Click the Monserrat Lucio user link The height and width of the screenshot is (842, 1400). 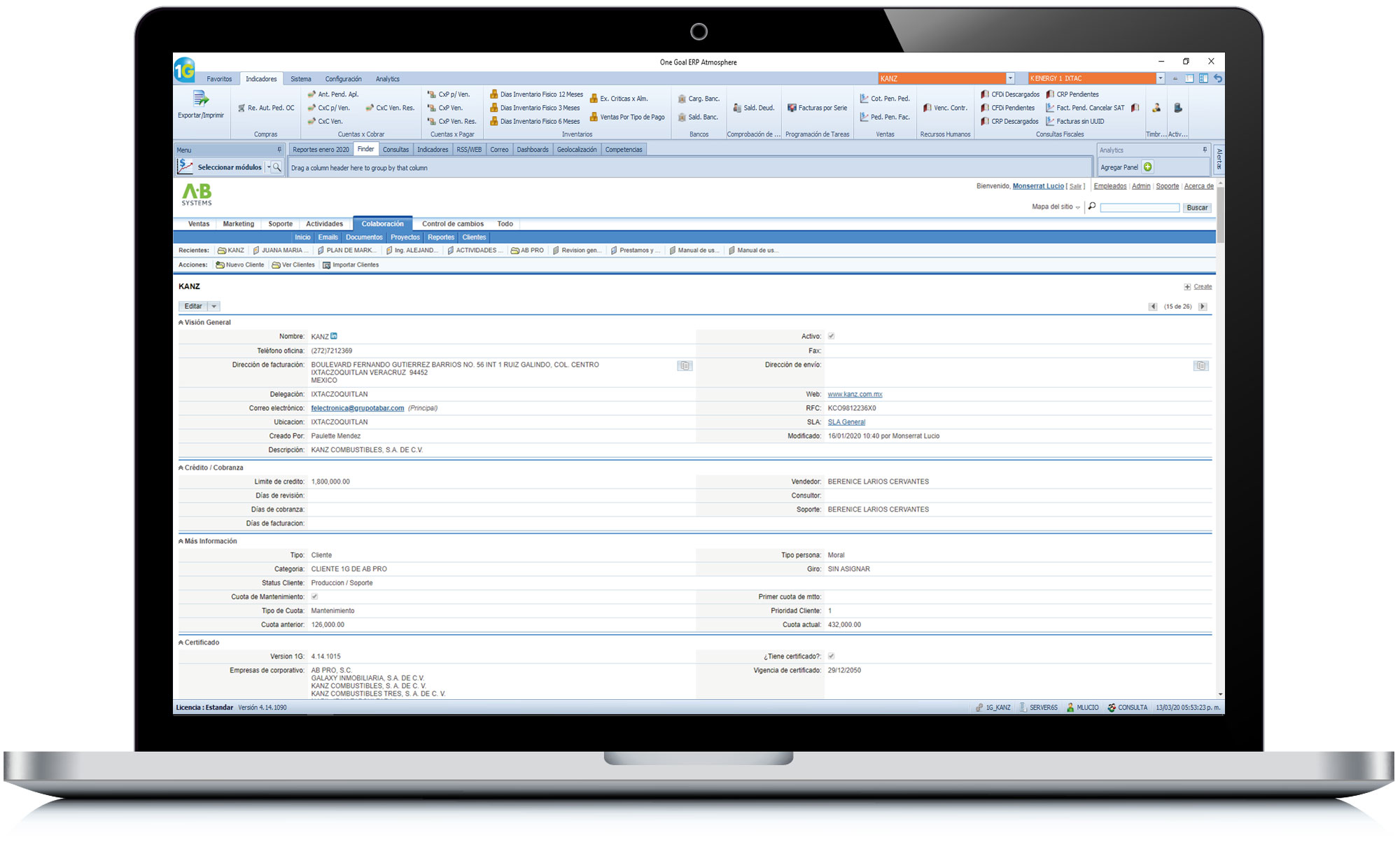tap(1038, 186)
